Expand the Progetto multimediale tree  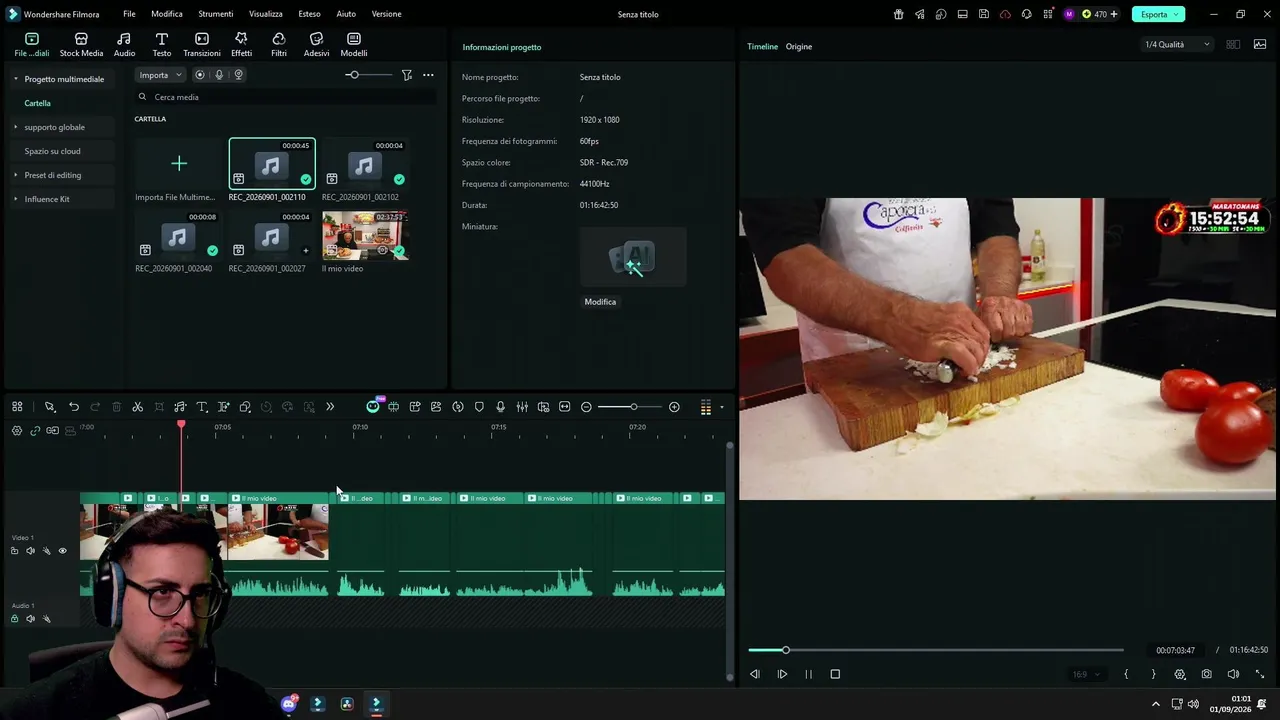(15, 79)
